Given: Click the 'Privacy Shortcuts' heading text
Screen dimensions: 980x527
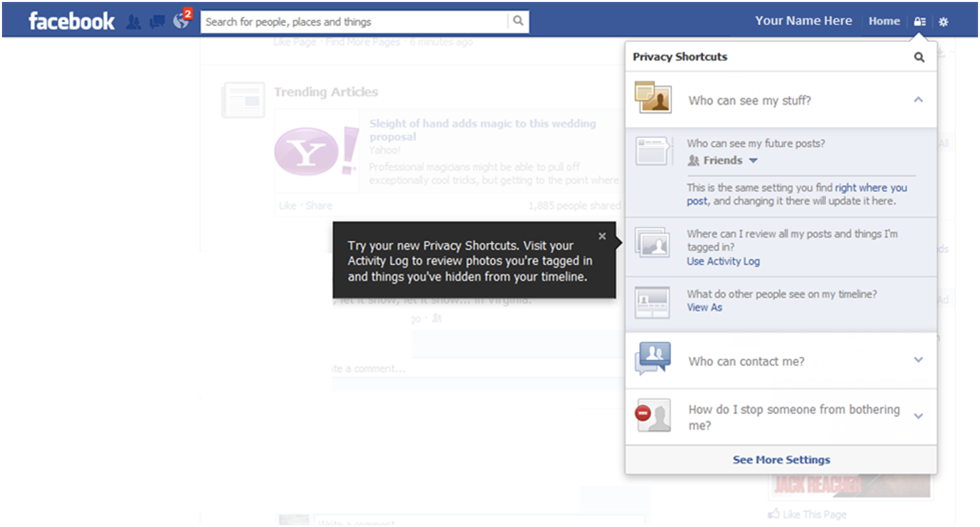Looking at the screenshot, I should tap(680, 57).
